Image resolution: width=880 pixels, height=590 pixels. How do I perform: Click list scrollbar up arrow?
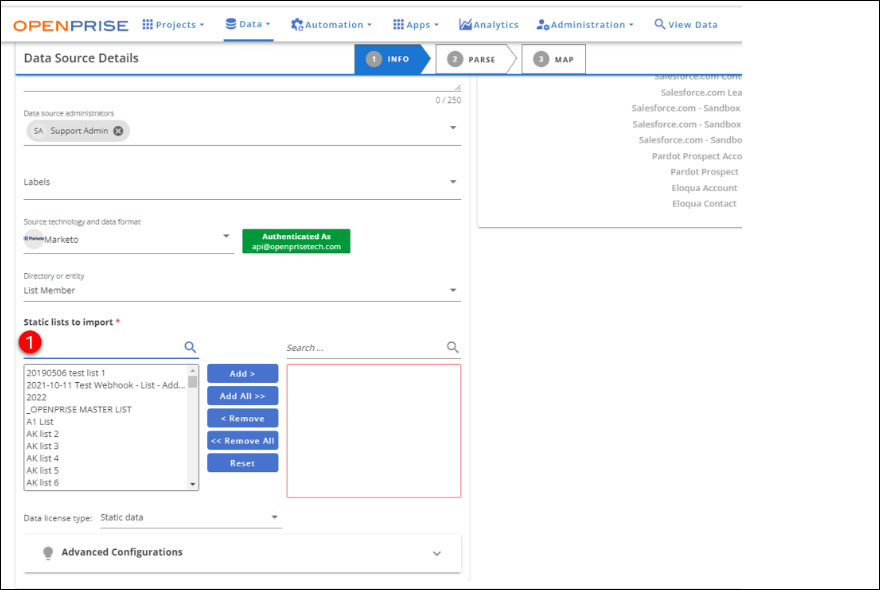[x=192, y=371]
